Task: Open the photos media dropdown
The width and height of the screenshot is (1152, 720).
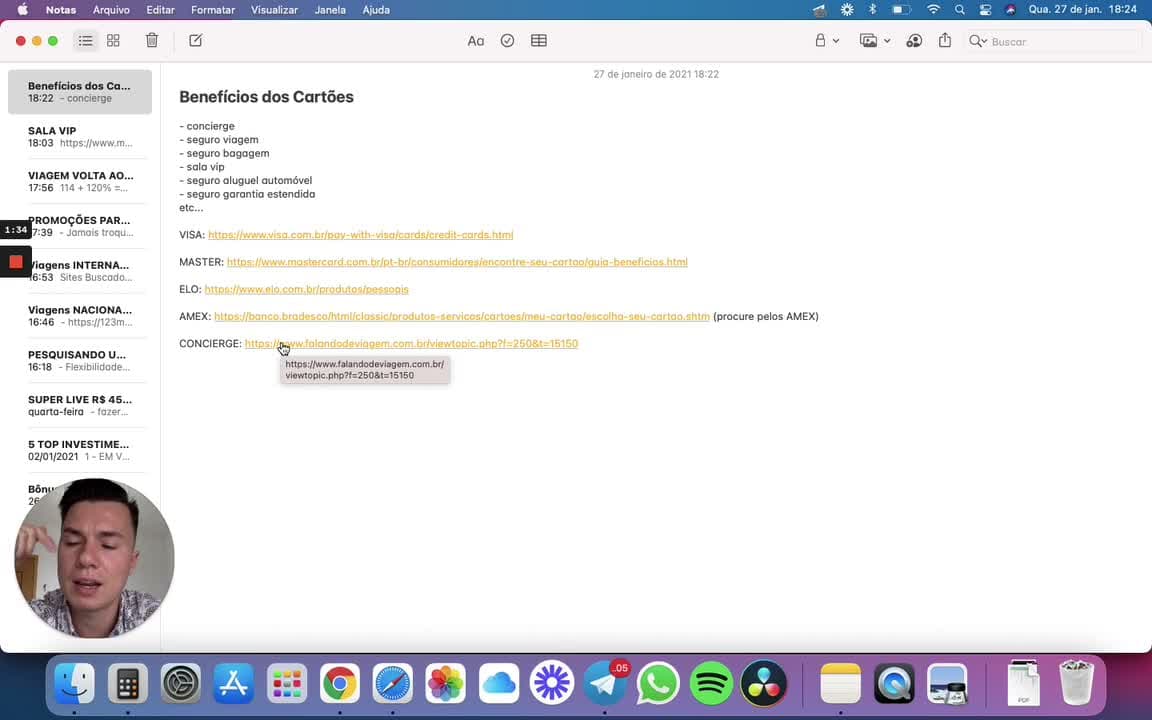Action: (875, 41)
